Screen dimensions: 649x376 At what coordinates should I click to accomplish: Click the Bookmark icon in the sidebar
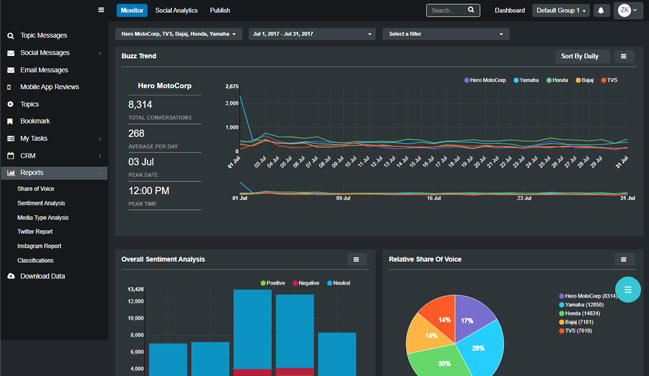(10, 121)
